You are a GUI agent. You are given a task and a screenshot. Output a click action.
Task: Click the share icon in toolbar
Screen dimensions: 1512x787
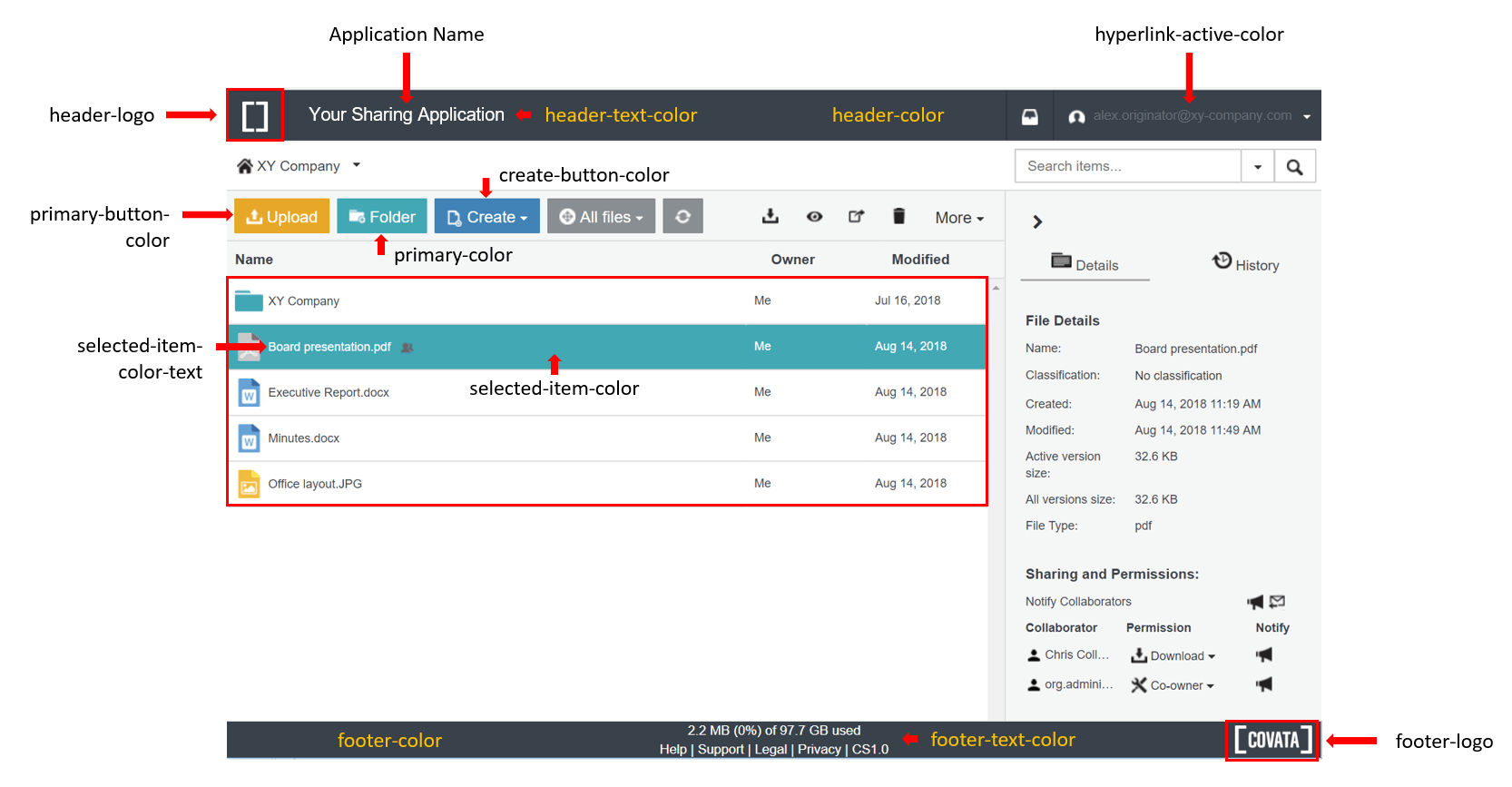tap(856, 217)
